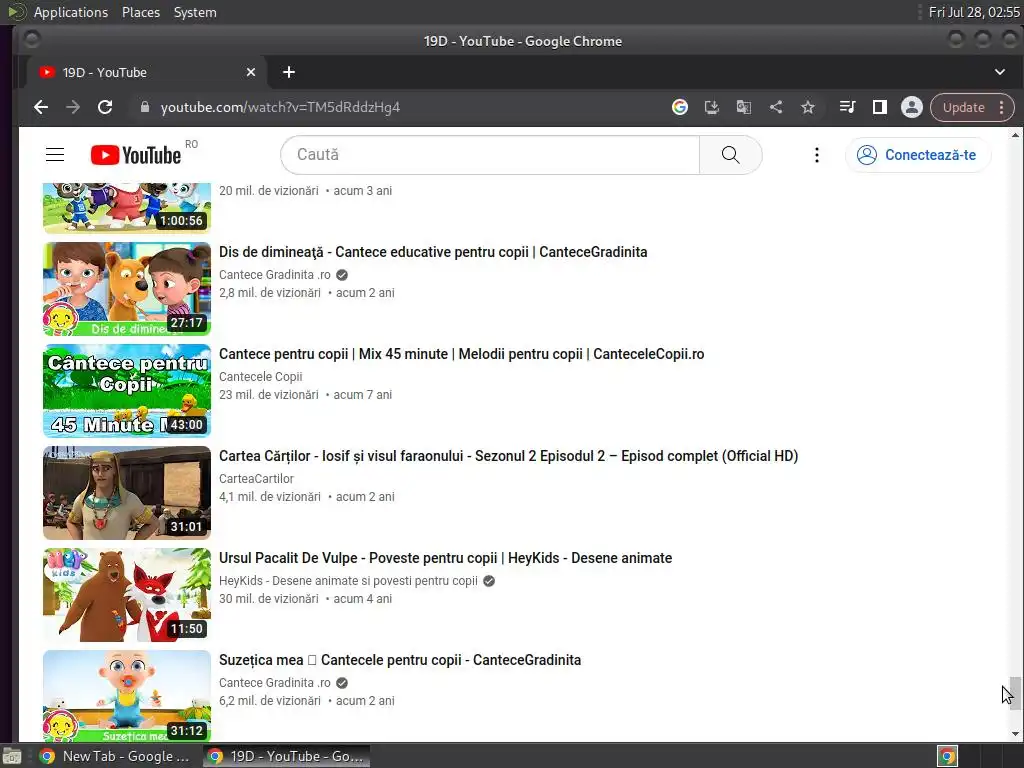Click the Chrome icon in system tray
Image resolution: width=1024 pixels, height=768 pixels.
pos(948,756)
